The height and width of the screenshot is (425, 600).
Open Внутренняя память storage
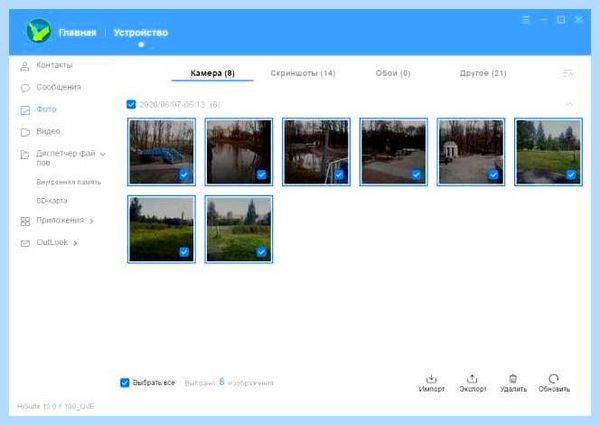(x=68, y=182)
